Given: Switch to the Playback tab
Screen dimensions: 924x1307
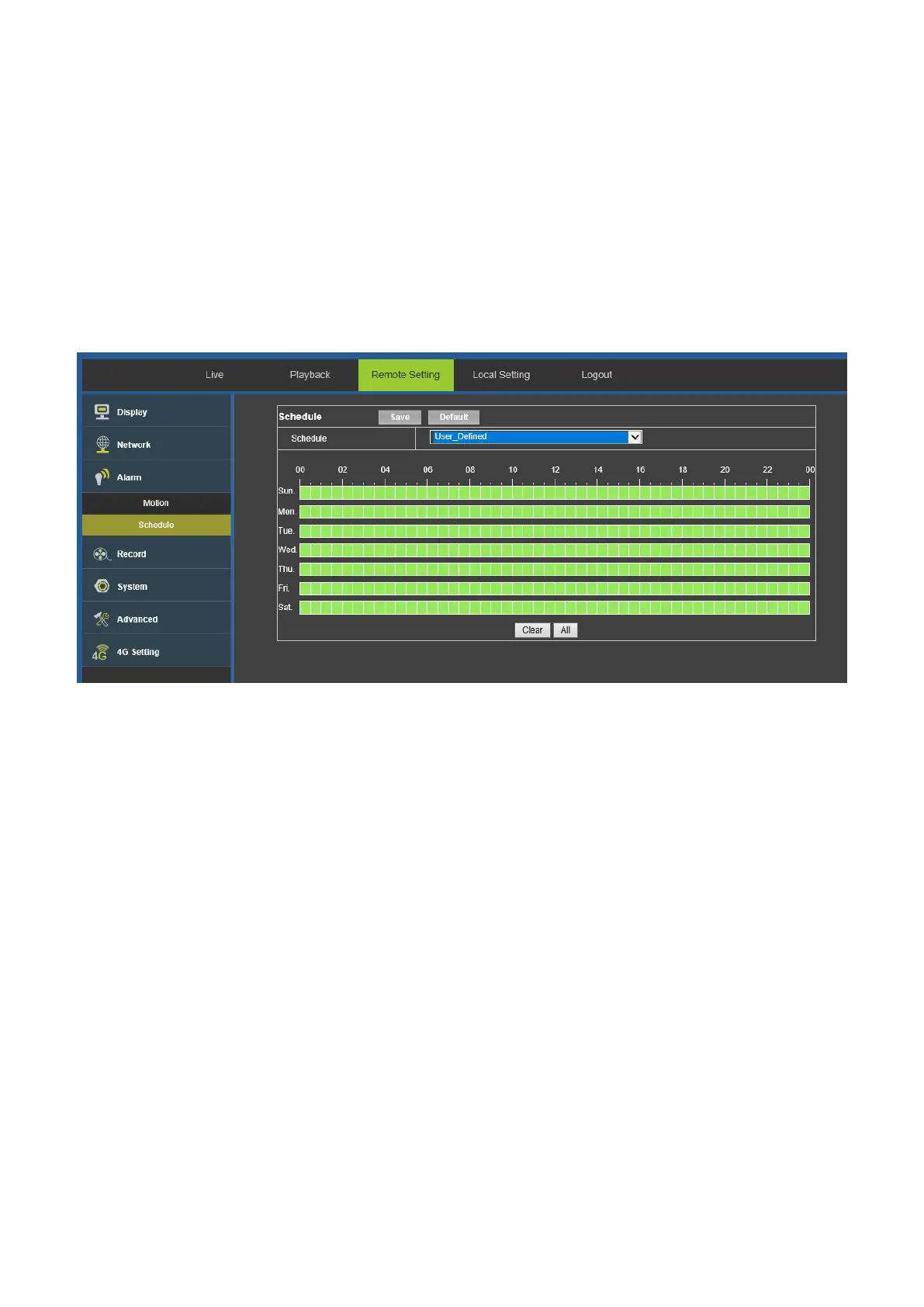Looking at the screenshot, I should pos(310,375).
